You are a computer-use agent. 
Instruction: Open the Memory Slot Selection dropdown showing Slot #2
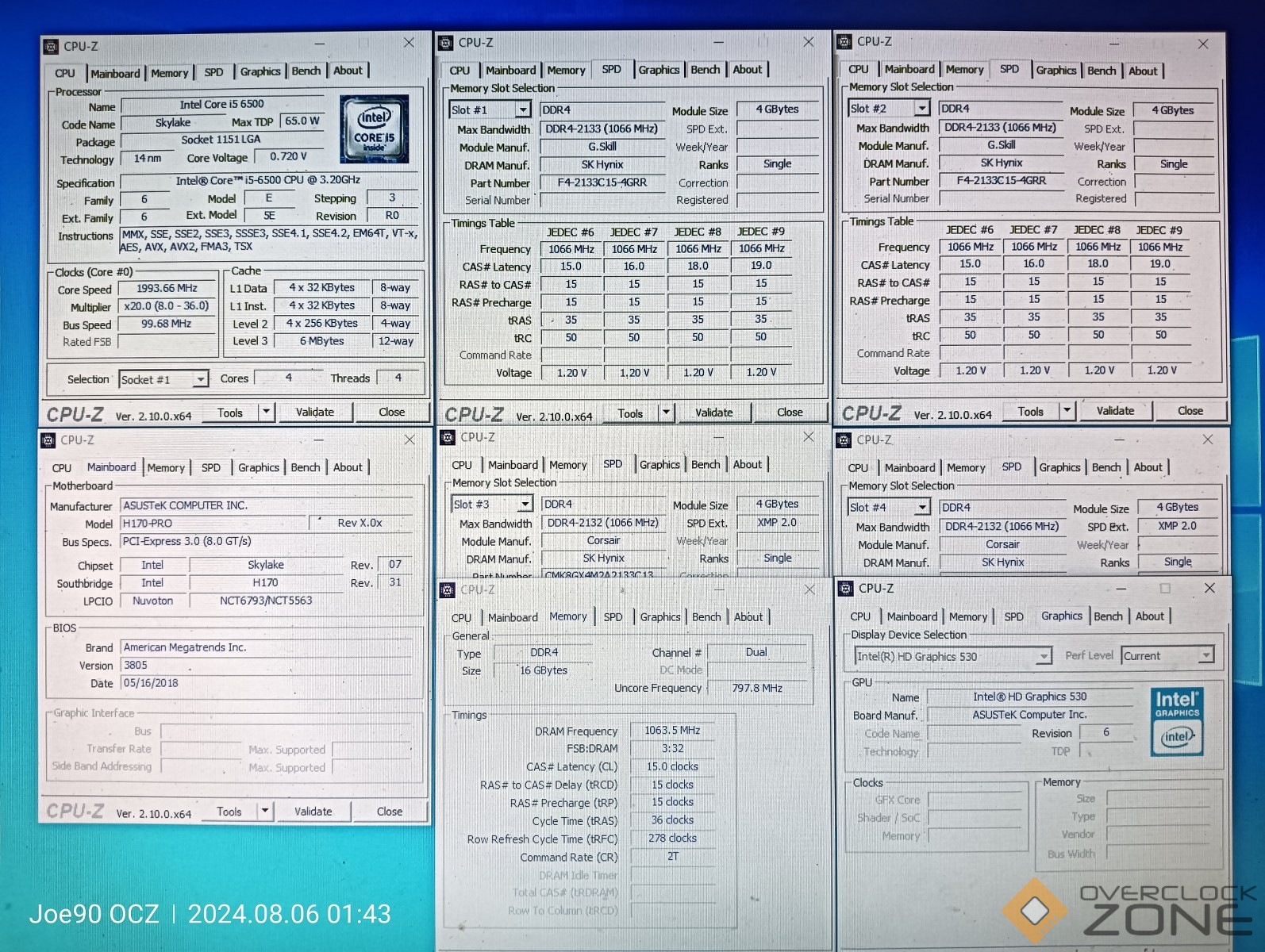click(x=889, y=108)
